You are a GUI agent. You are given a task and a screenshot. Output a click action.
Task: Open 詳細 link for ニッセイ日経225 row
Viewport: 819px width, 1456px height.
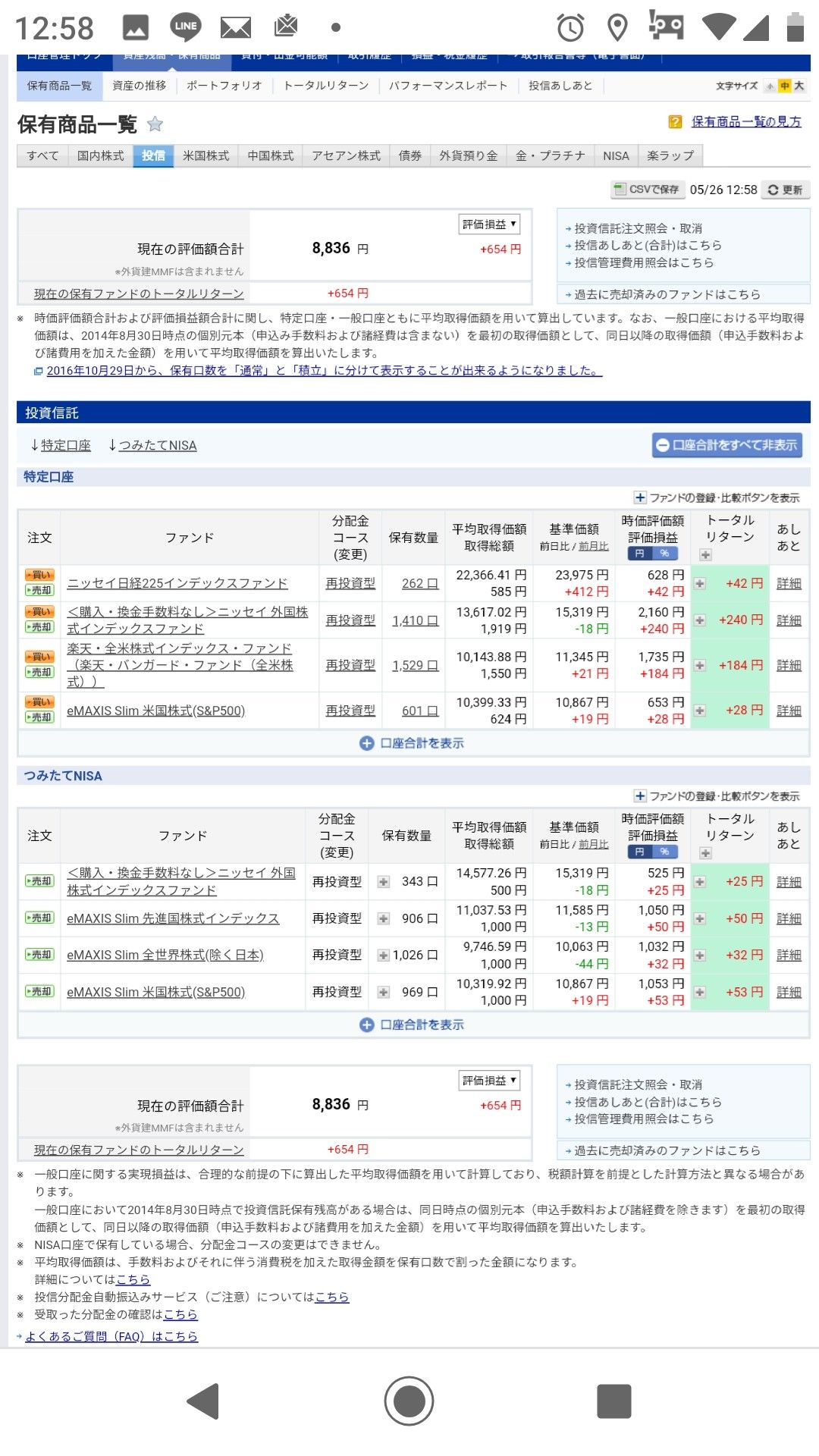coord(789,583)
